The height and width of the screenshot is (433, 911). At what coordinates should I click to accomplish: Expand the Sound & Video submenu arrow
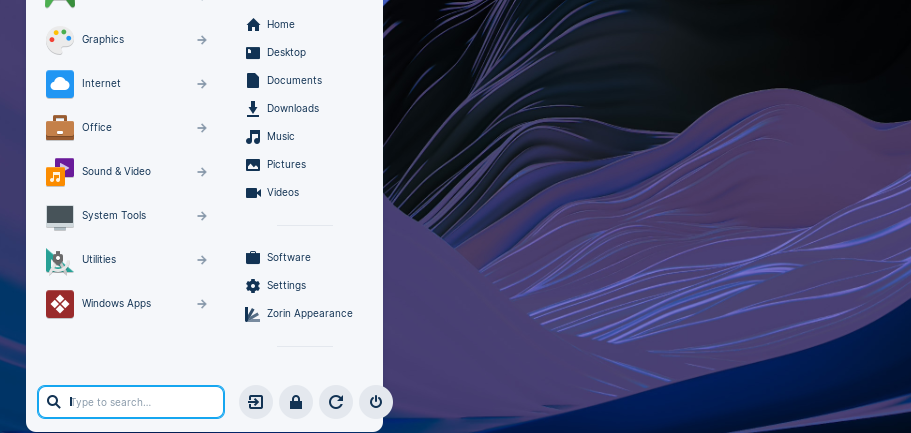point(202,172)
